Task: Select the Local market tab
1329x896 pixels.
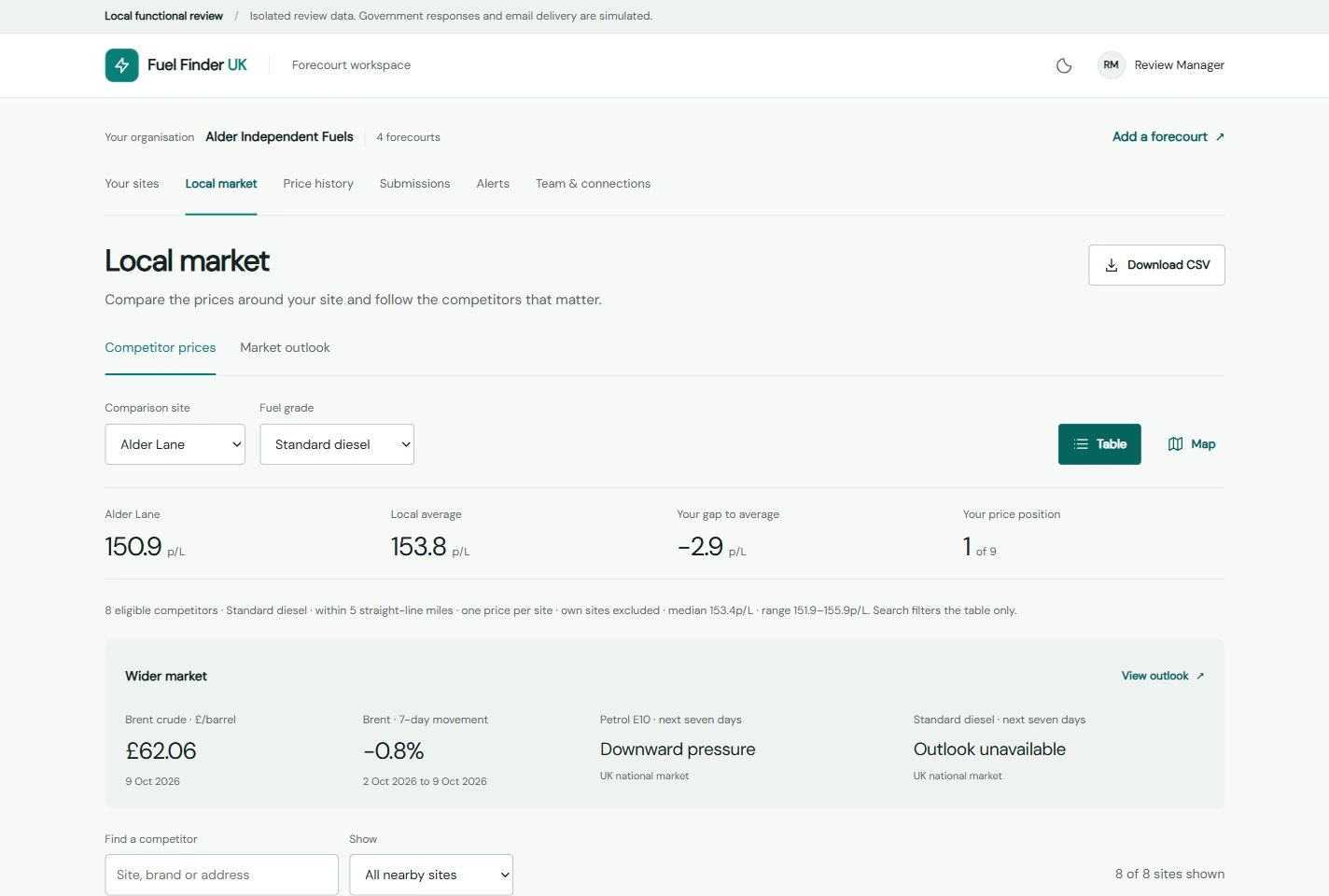Action: point(221,184)
